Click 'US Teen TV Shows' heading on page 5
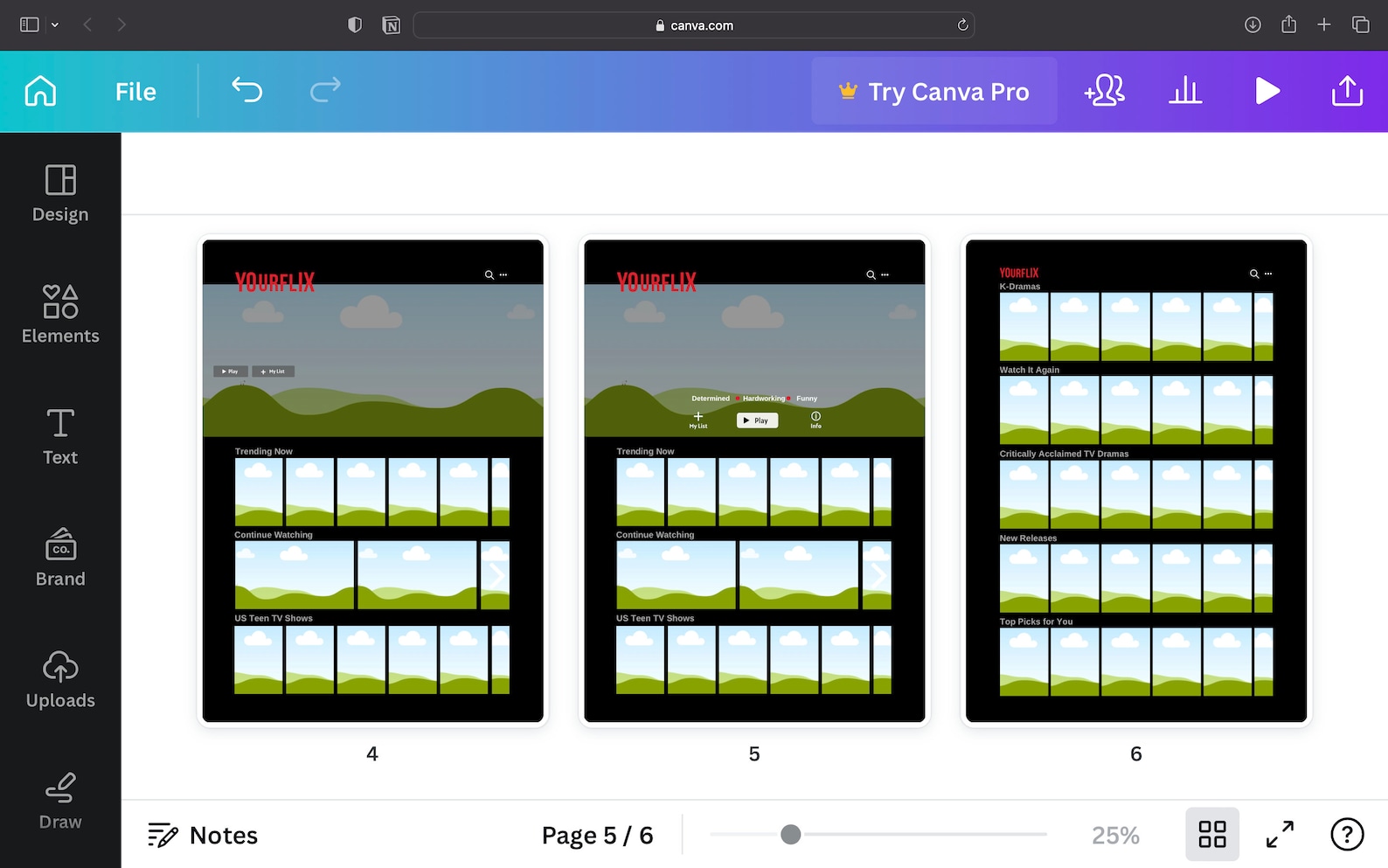Screen dimensions: 1388x868 tap(655, 618)
